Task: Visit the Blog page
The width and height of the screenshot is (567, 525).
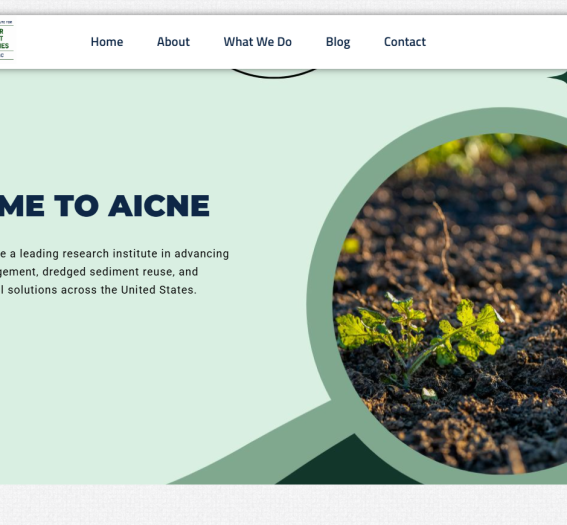Action: pos(338,42)
